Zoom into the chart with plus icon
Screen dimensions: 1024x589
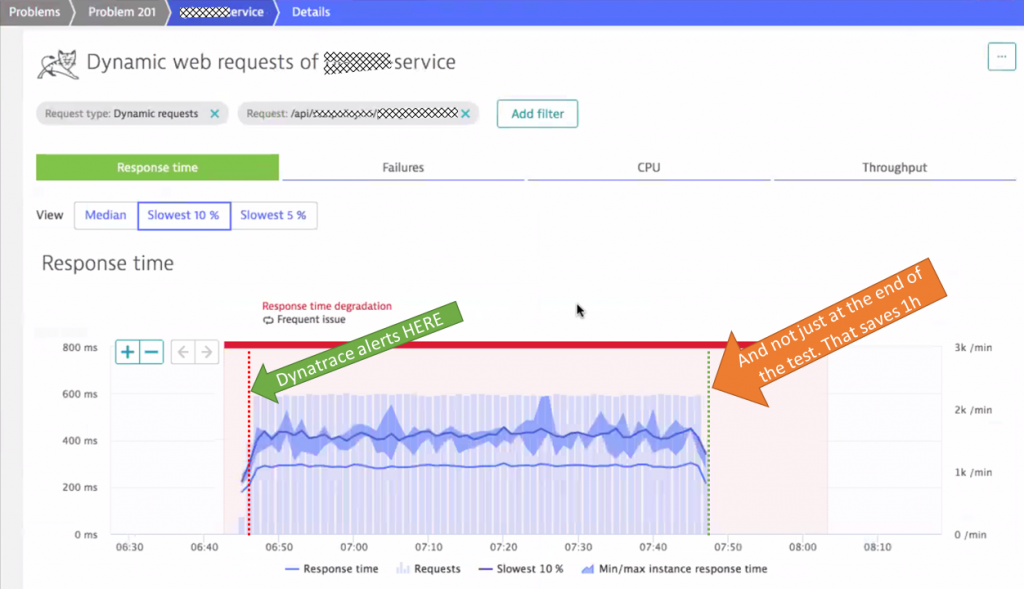[128, 352]
